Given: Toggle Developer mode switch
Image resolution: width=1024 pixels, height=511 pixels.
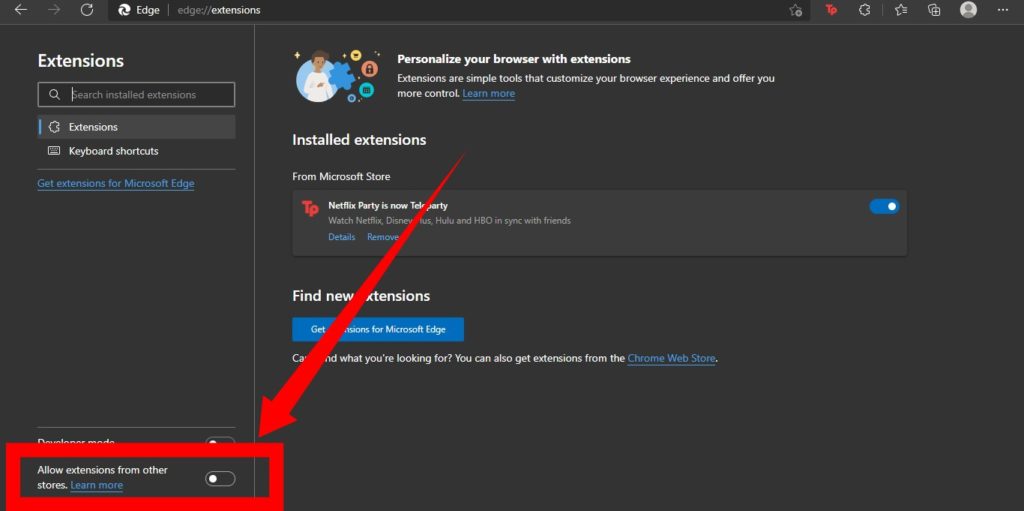Looking at the screenshot, I should coord(220,442).
